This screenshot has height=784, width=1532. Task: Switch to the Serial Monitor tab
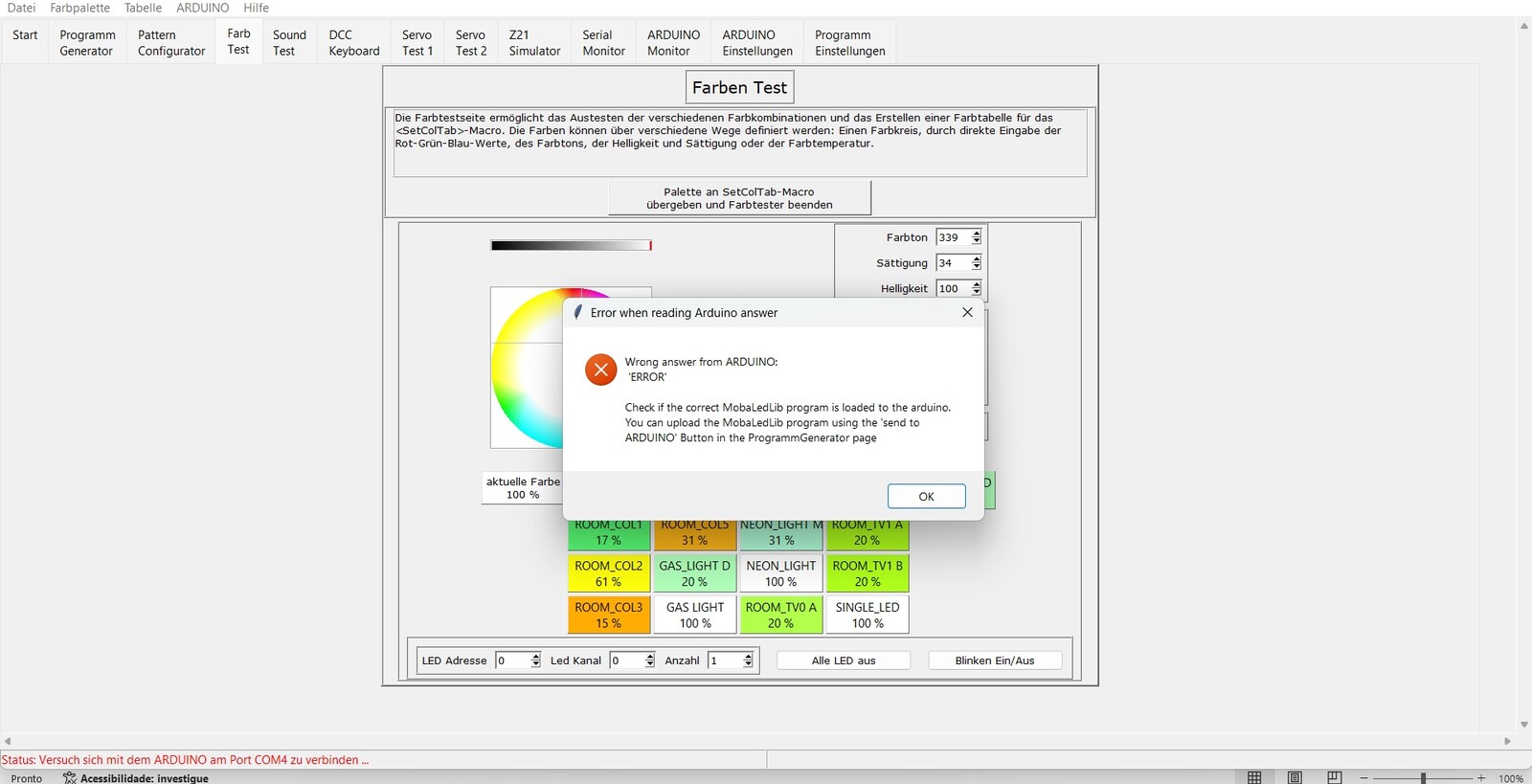(603, 43)
